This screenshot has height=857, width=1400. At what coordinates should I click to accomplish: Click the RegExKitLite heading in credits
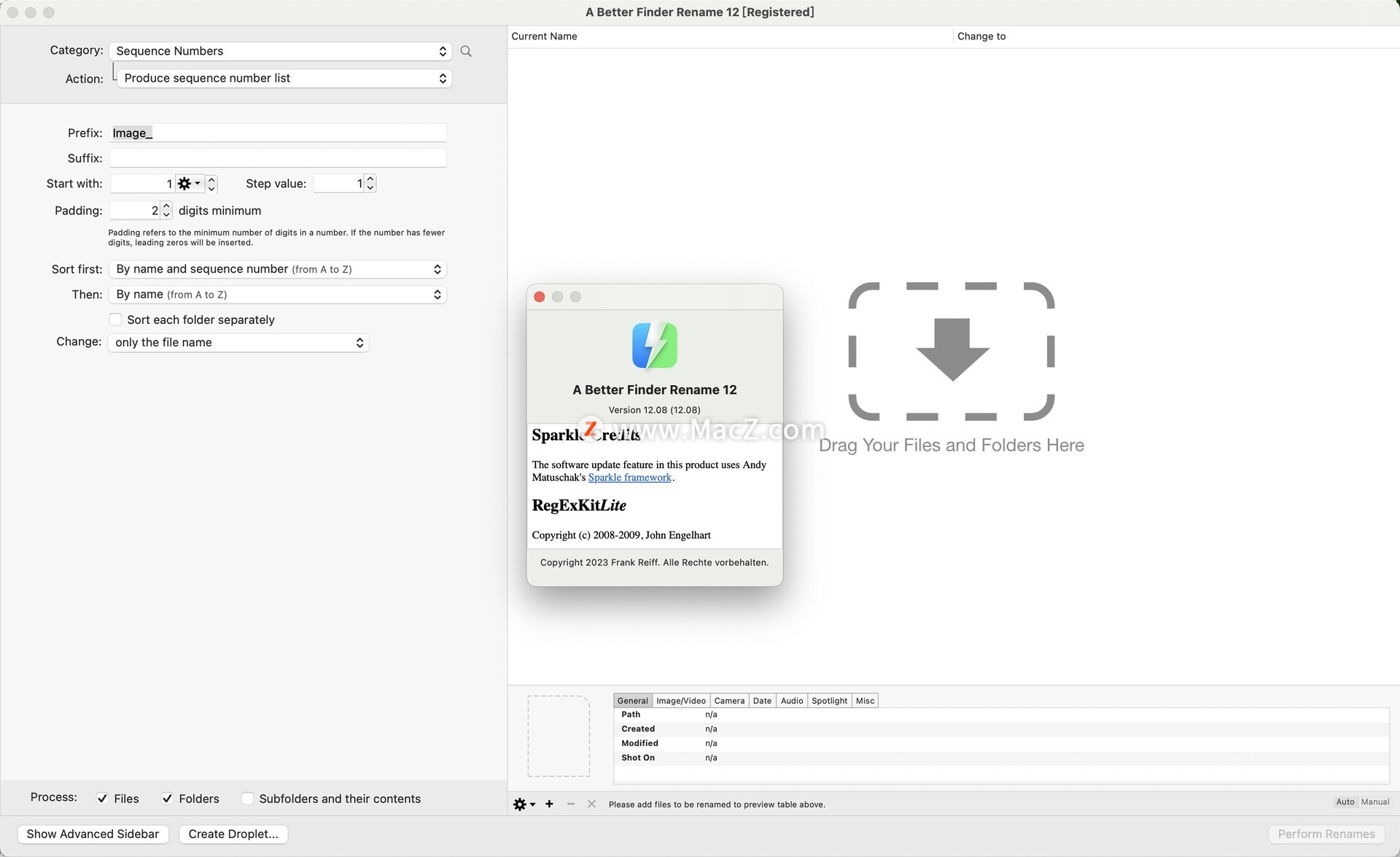579,505
